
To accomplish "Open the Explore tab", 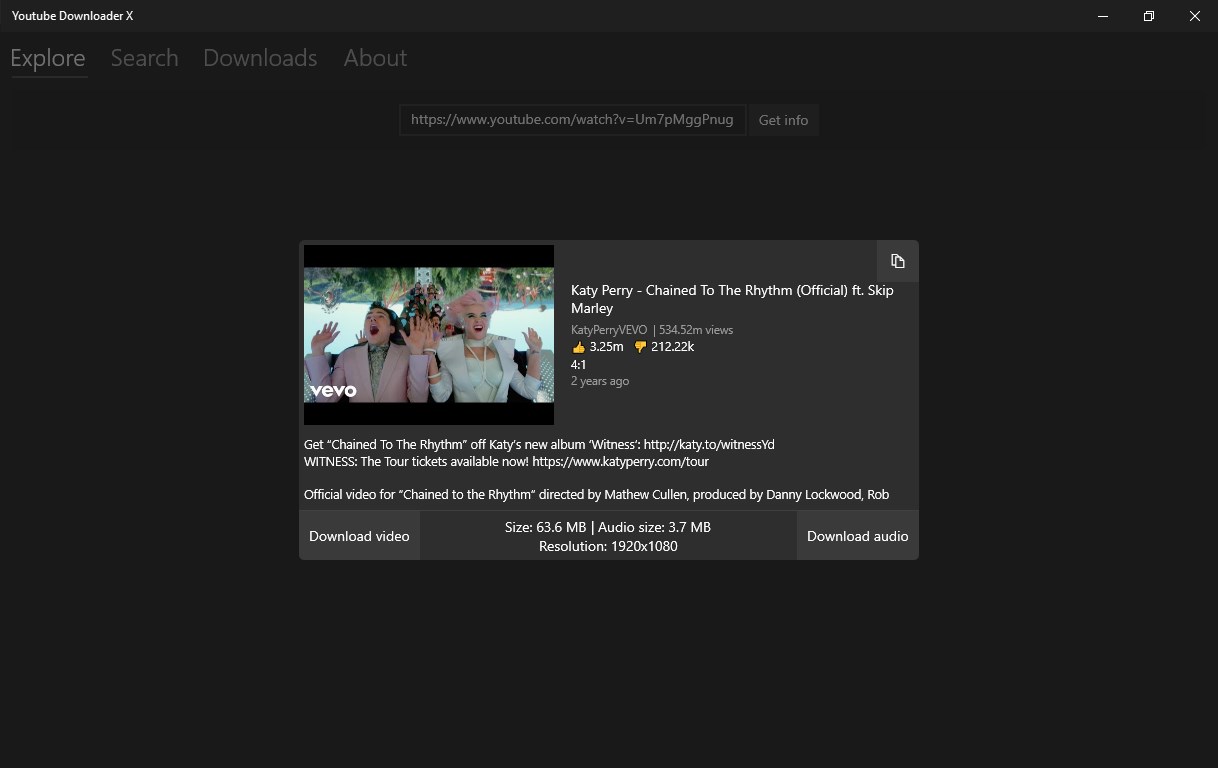I will pos(48,58).
